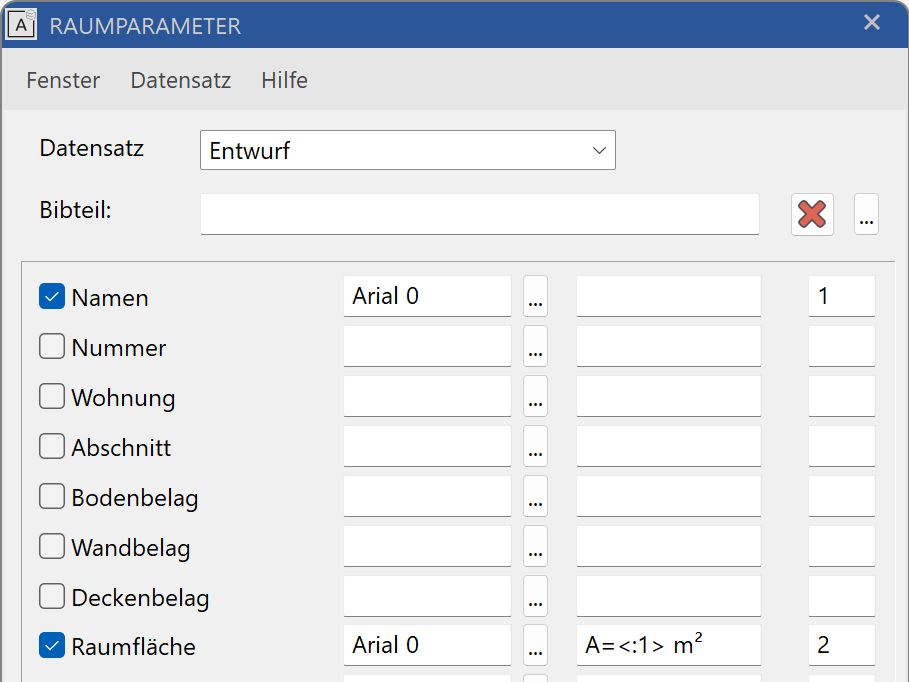
Task: Open the font selector icon for Bodenbelag
Action: pyautogui.click(x=535, y=496)
